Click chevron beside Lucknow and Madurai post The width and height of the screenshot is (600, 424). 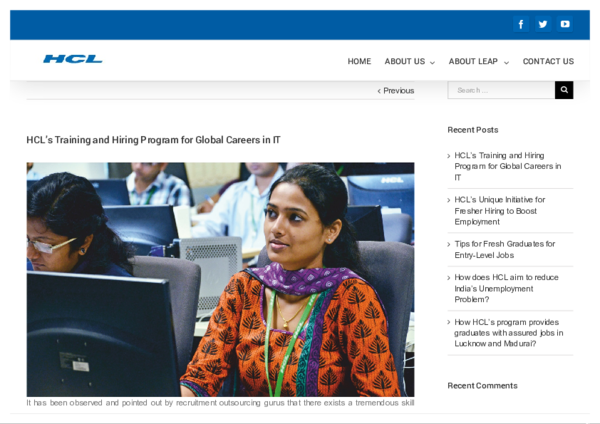(x=449, y=322)
